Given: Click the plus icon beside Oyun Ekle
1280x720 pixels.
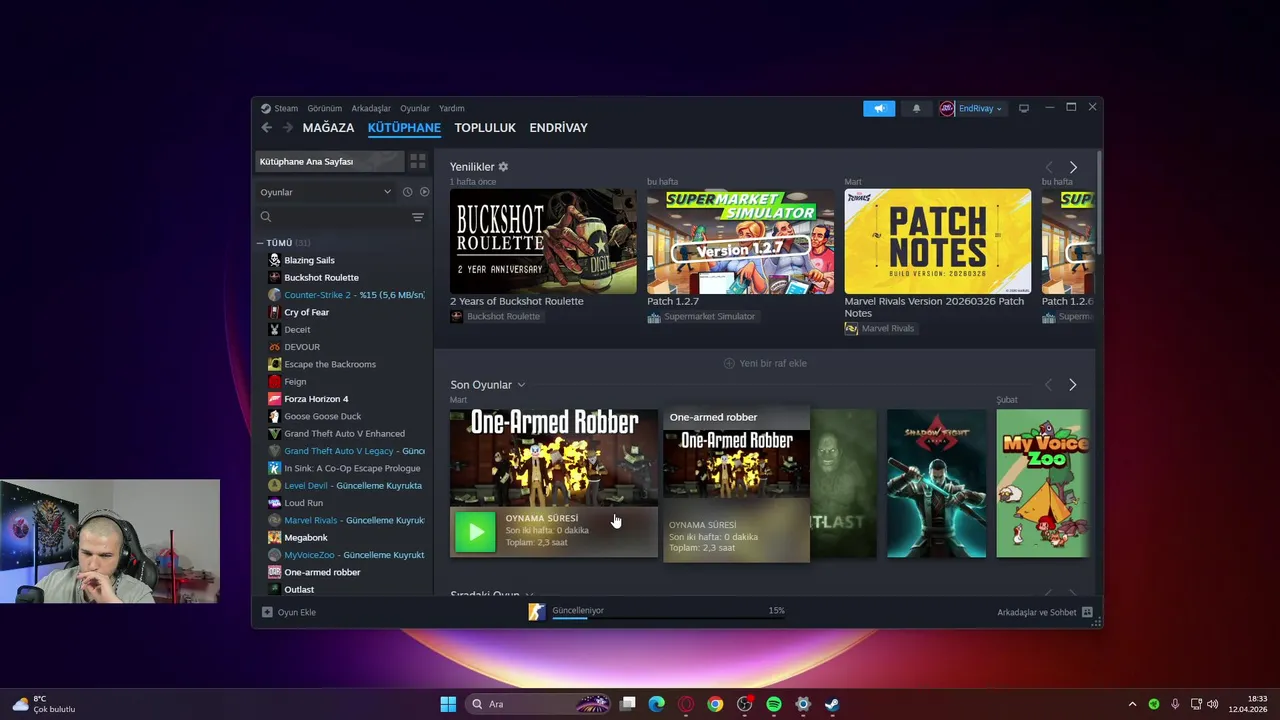Looking at the screenshot, I should (267, 612).
